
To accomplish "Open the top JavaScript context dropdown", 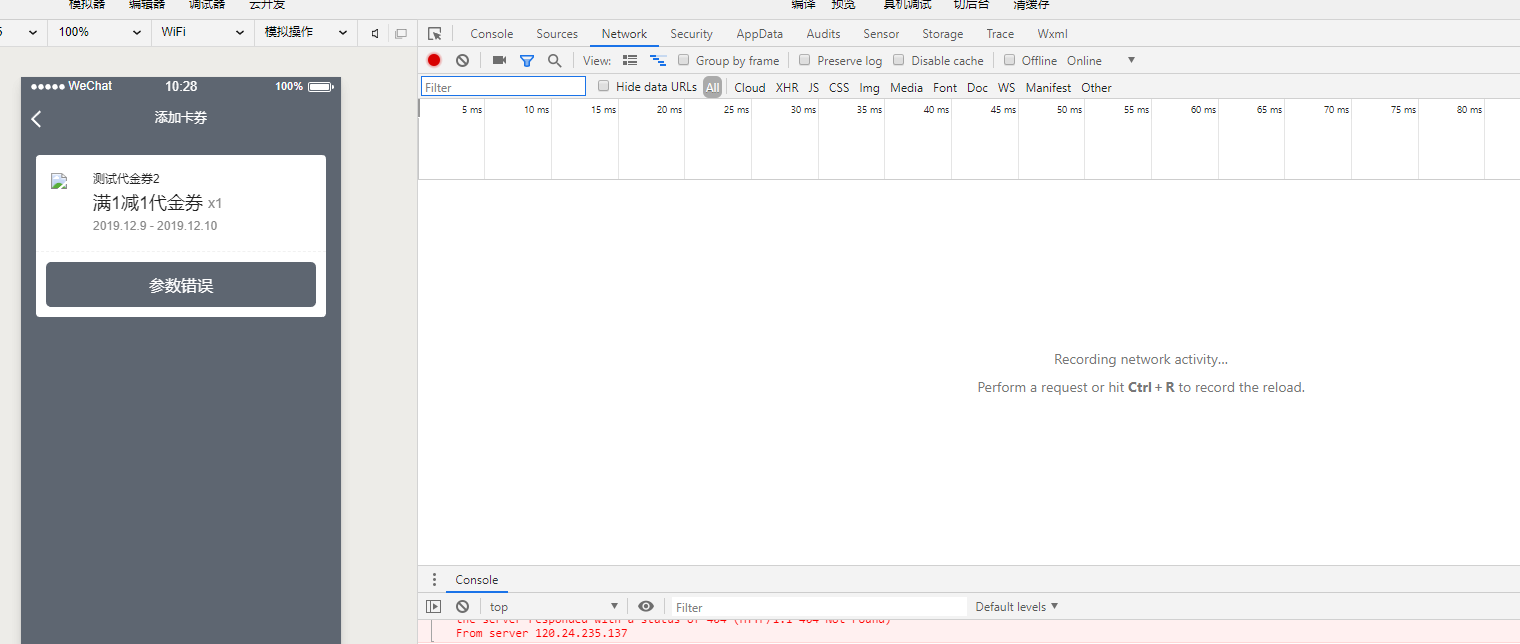I will [x=554, y=607].
